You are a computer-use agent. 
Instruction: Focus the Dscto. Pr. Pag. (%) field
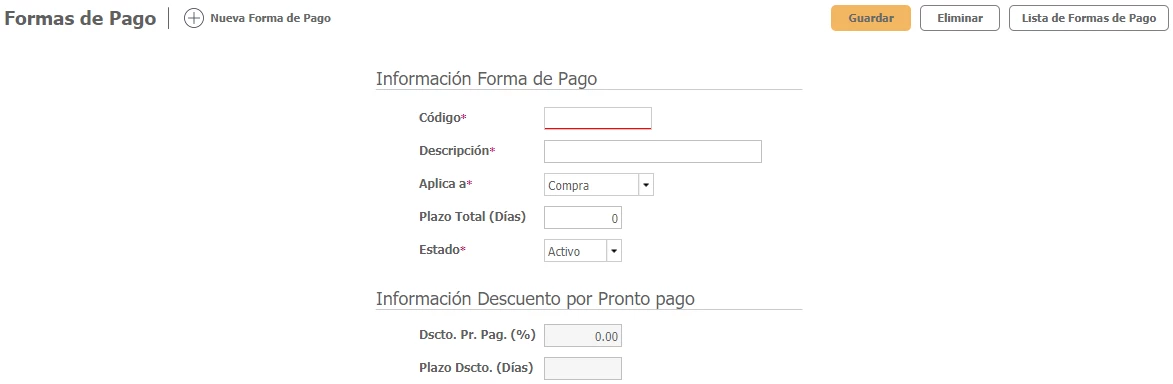tap(583, 336)
